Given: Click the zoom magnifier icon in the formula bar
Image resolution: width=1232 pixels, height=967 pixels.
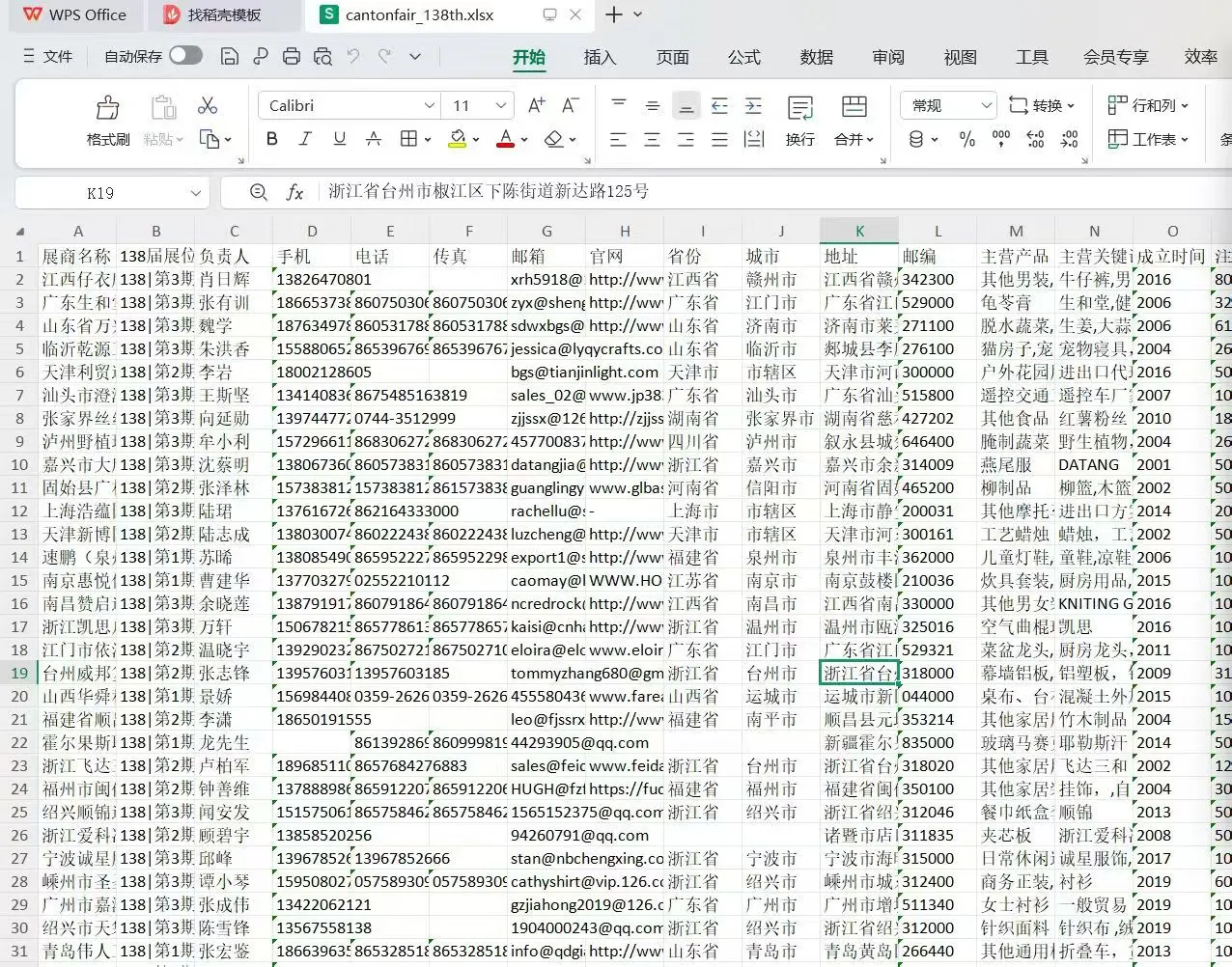Looking at the screenshot, I should [x=258, y=192].
